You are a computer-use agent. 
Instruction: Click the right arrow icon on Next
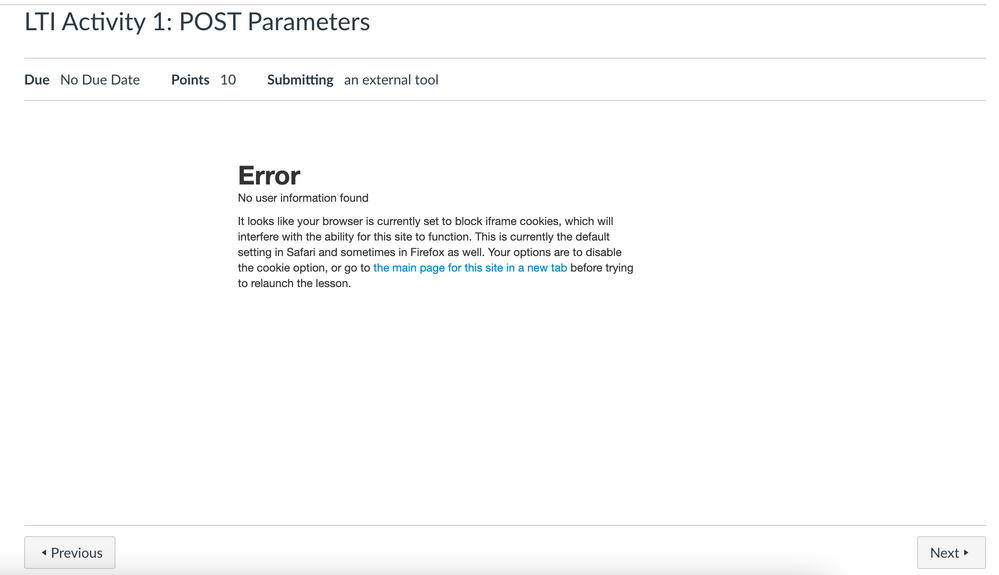coord(966,553)
